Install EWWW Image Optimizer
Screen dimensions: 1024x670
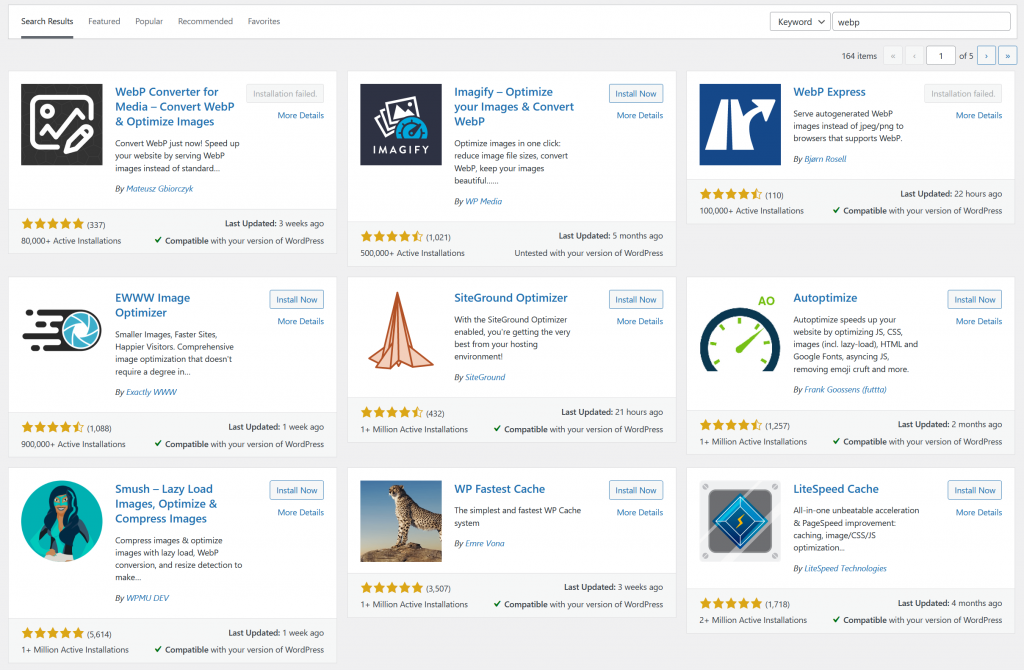296,299
